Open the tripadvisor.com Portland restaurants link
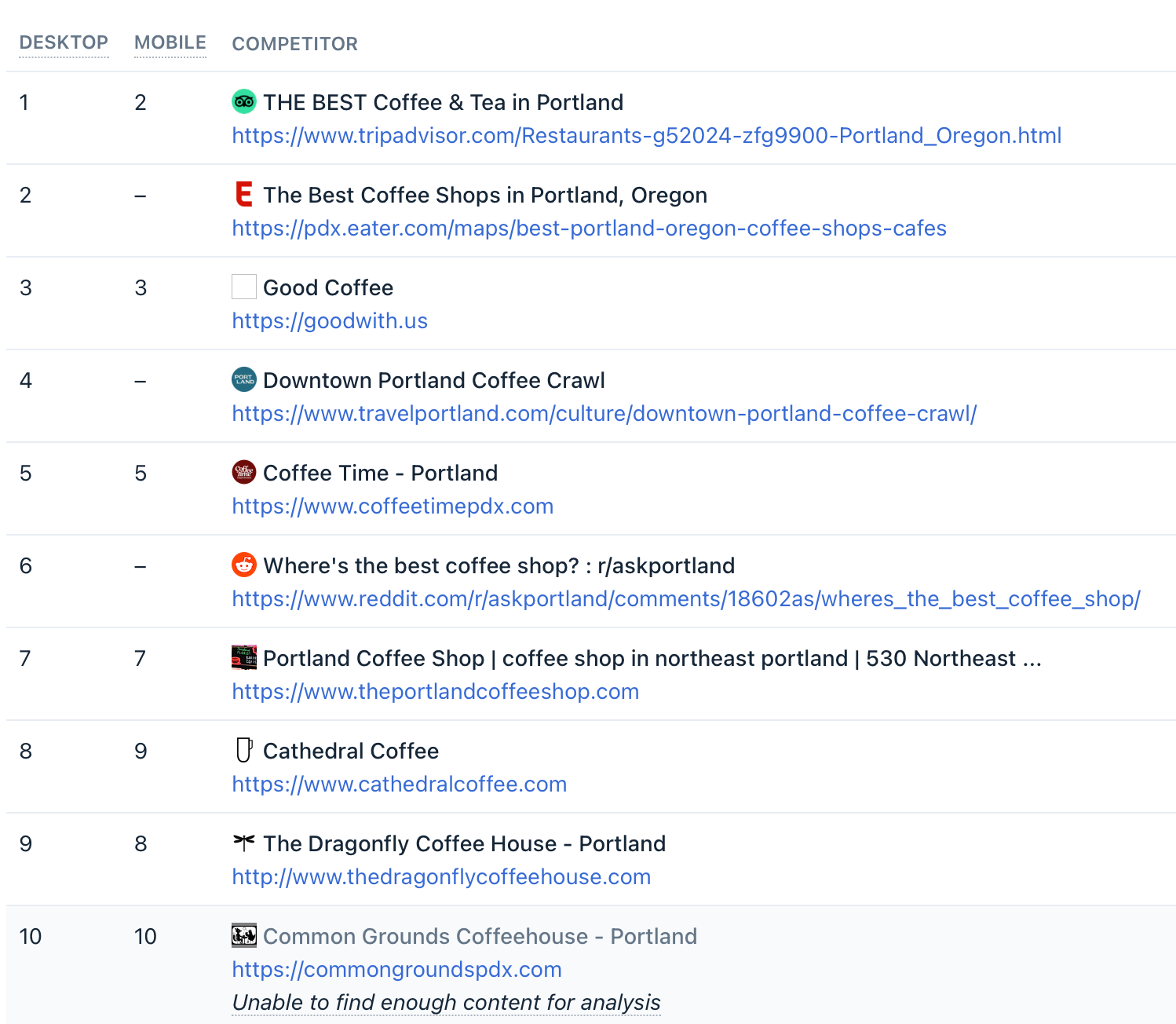The height and width of the screenshot is (1024, 1176). pos(646,136)
